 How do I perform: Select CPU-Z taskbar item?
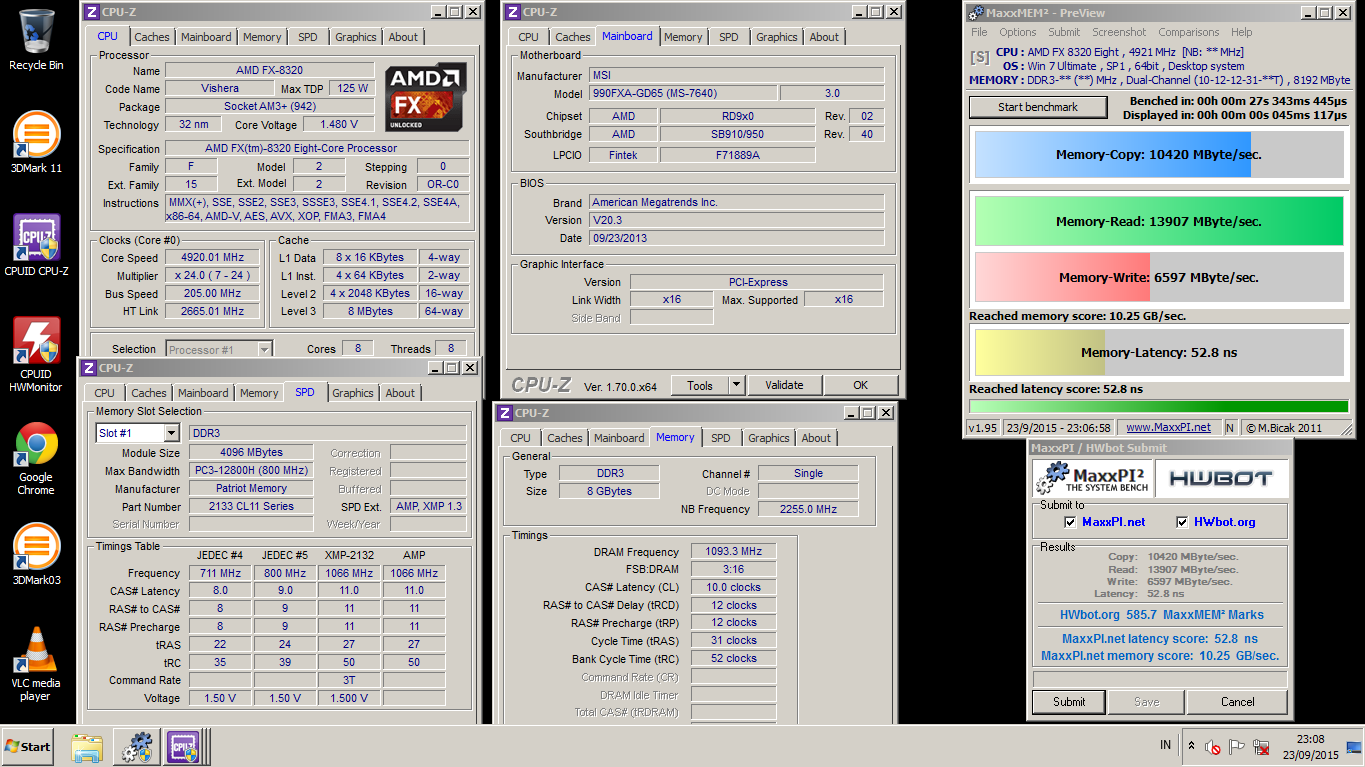click(x=184, y=747)
